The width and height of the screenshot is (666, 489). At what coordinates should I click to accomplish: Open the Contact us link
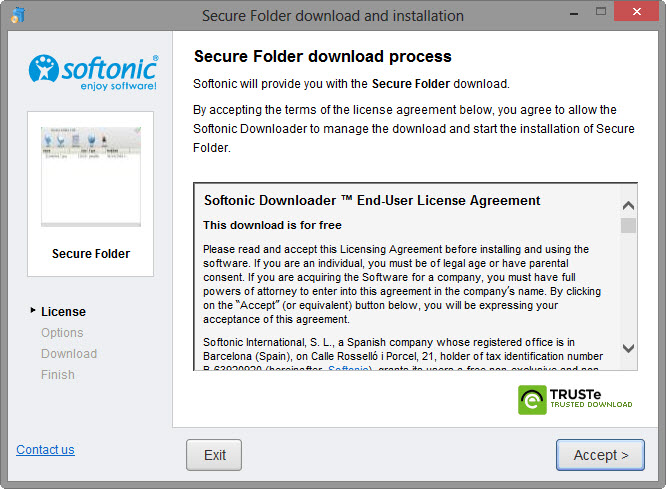click(x=45, y=450)
